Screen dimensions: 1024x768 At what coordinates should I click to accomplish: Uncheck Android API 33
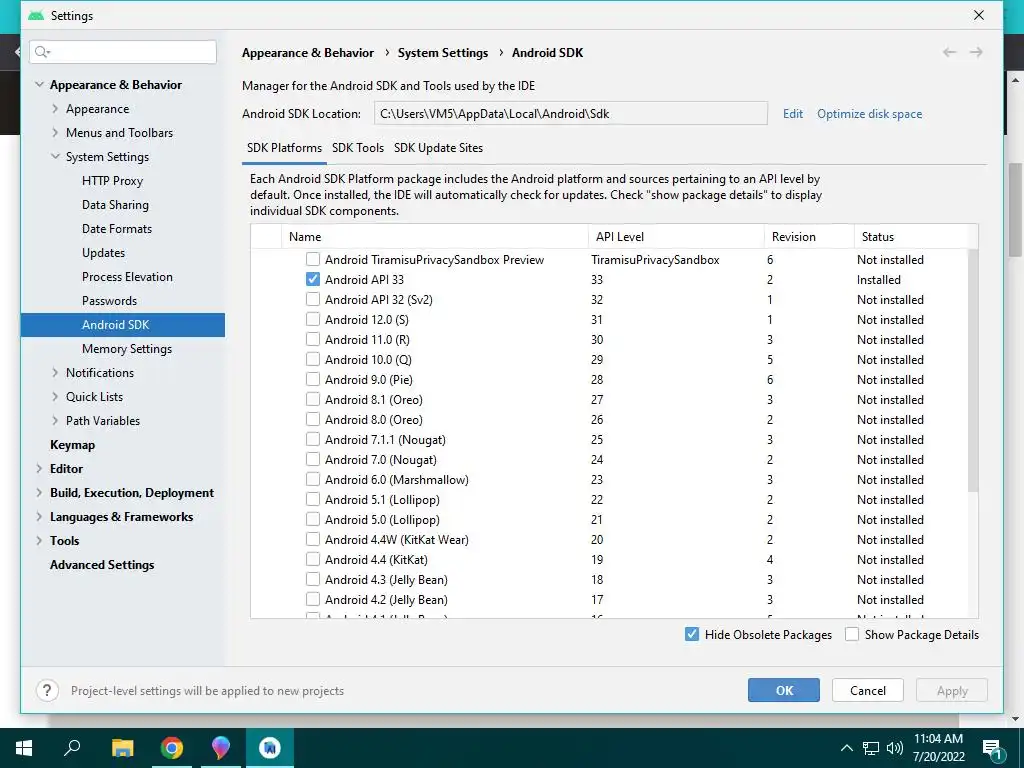point(313,280)
